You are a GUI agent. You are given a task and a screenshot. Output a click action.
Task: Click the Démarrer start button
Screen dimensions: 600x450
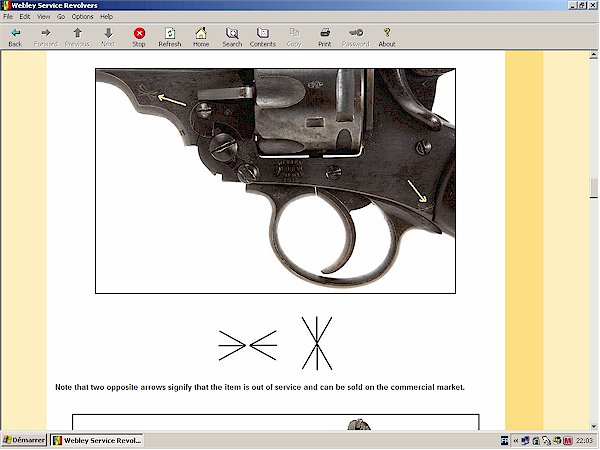coord(24,440)
